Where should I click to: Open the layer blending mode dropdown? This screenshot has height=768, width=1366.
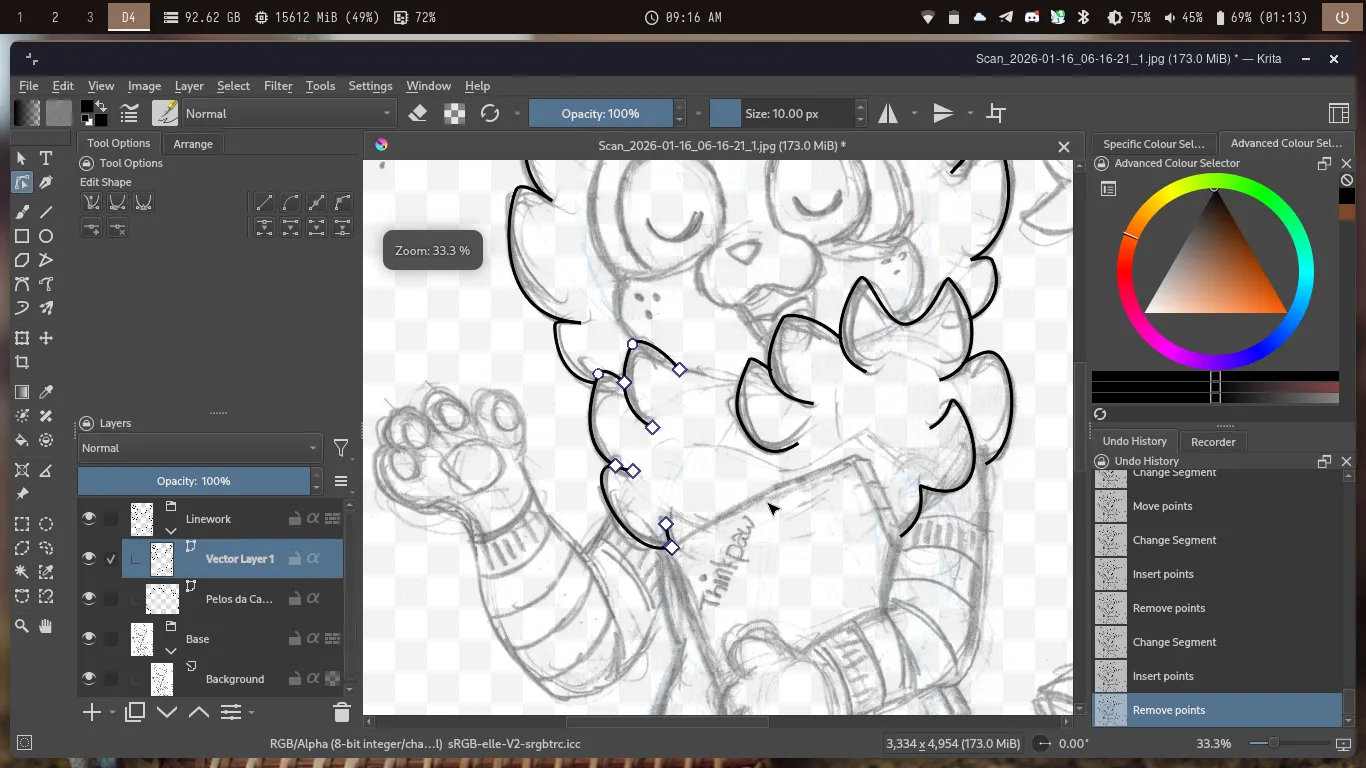[199, 448]
